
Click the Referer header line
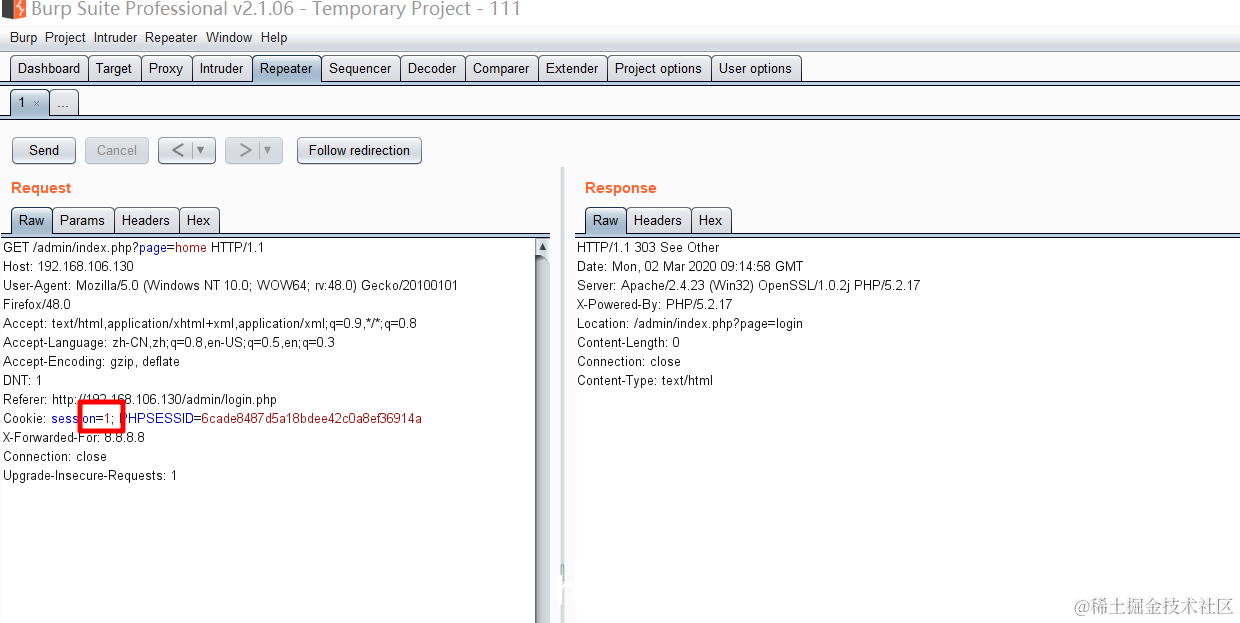(x=140, y=399)
